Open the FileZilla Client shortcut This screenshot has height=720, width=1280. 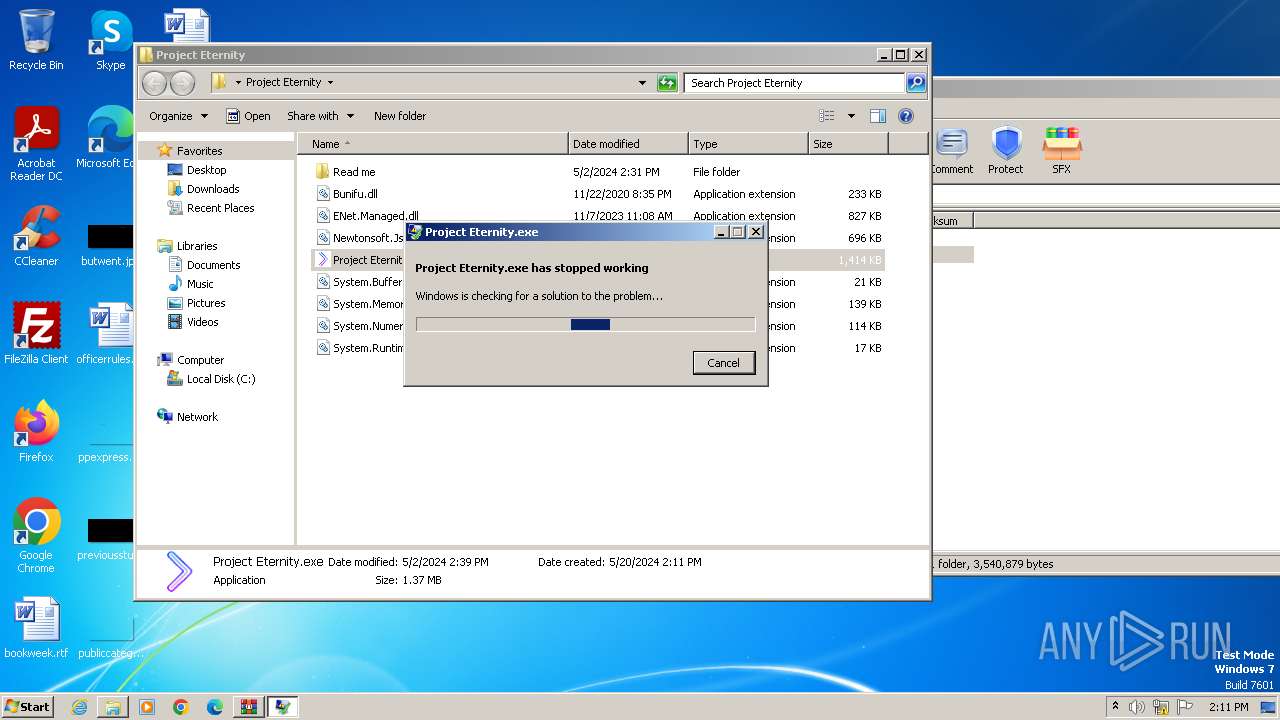pyautogui.click(x=36, y=334)
